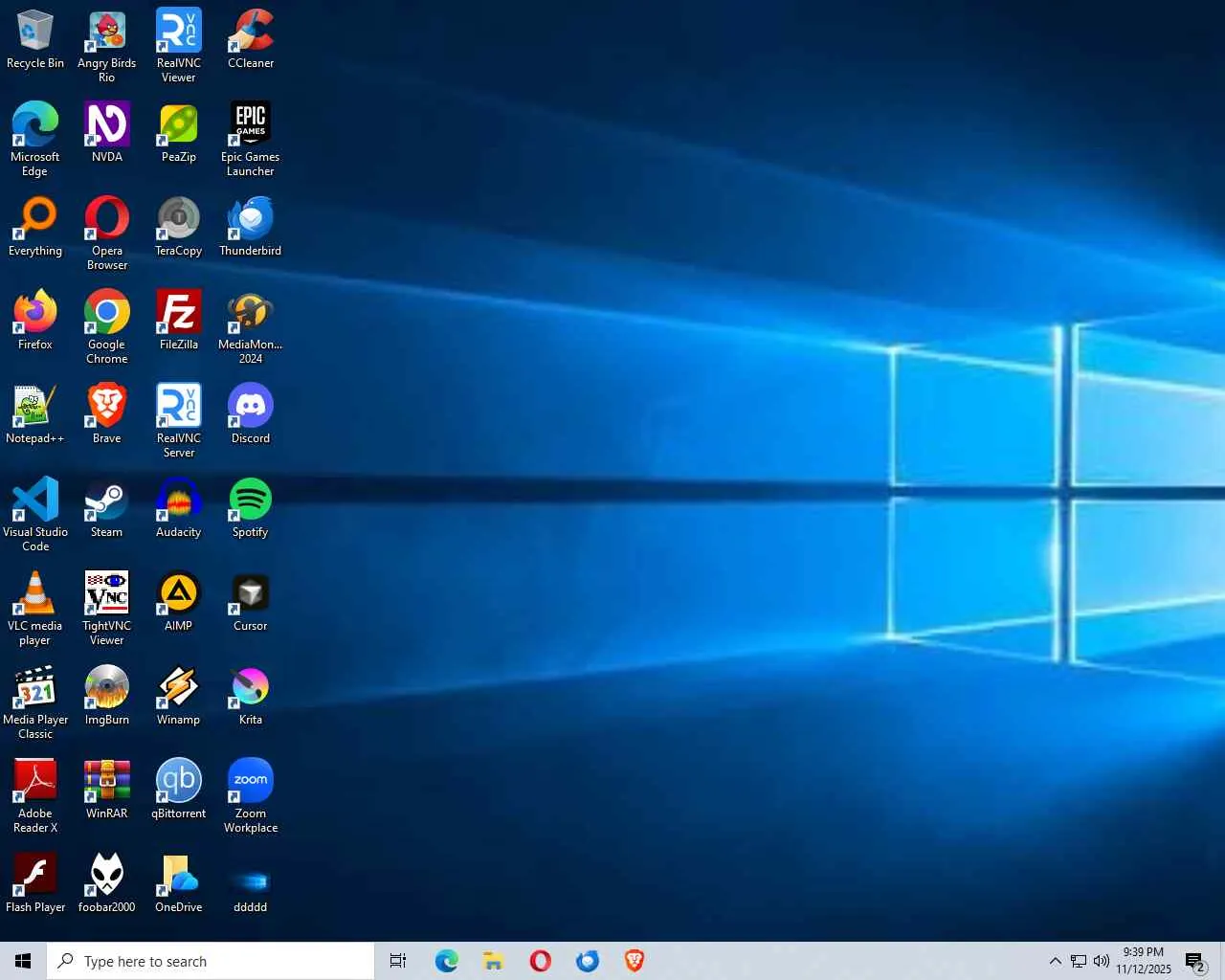Select the PeaZip desktop icon
This screenshot has width=1225, height=980.
click(x=179, y=132)
